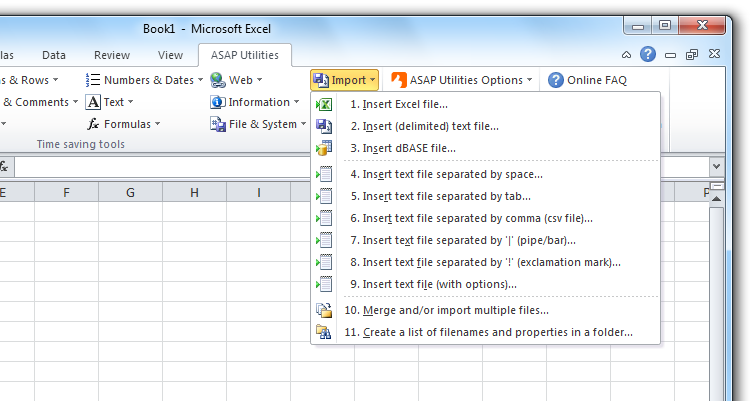Minimize the ribbon with the caret icon
This screenshot has width=750, height=401.
626,55
